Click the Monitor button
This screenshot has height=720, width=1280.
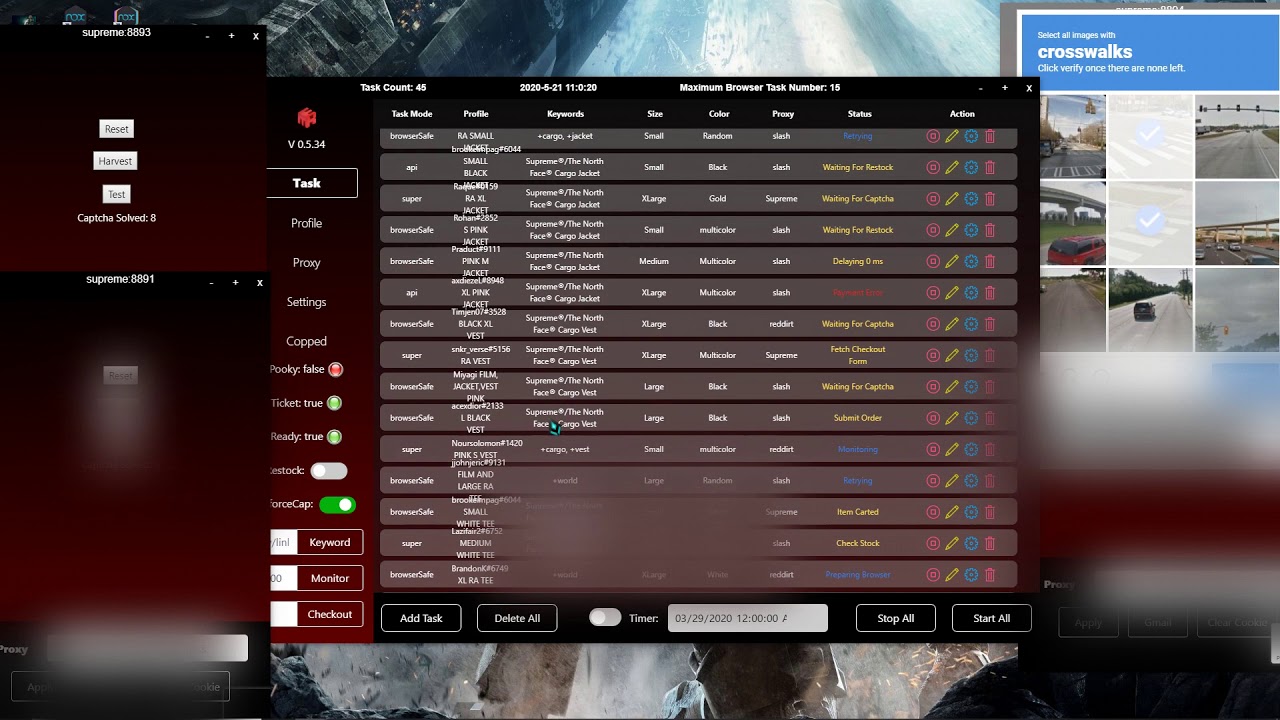[x=330, y=578]
